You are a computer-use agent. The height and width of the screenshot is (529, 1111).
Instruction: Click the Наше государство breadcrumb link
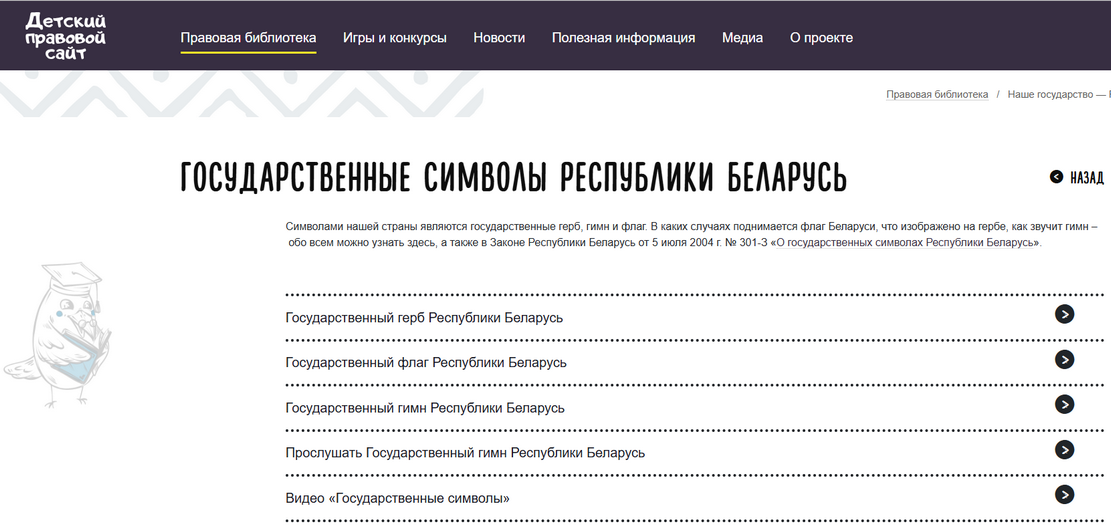[1056, 94]
